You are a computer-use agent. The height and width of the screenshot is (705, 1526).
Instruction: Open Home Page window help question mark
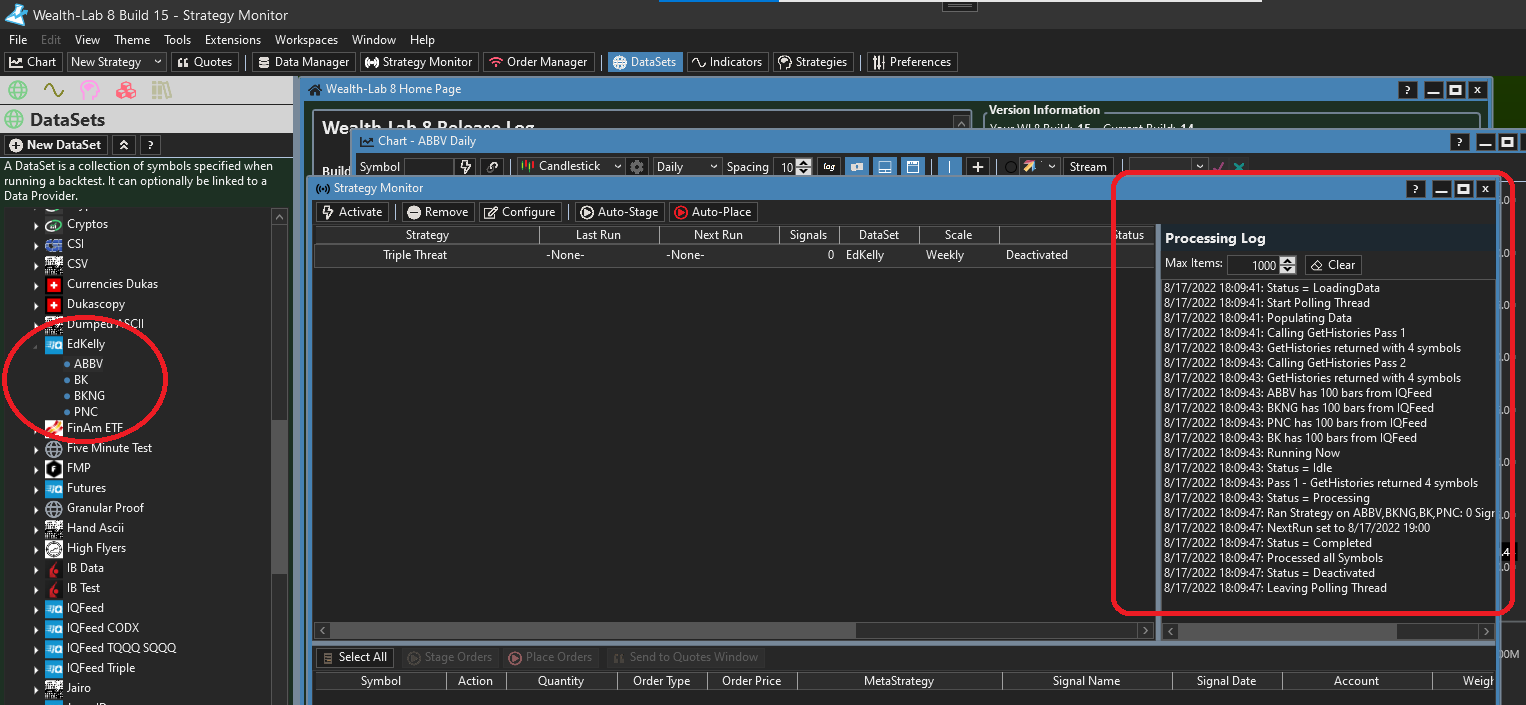tap(1407, 90)
